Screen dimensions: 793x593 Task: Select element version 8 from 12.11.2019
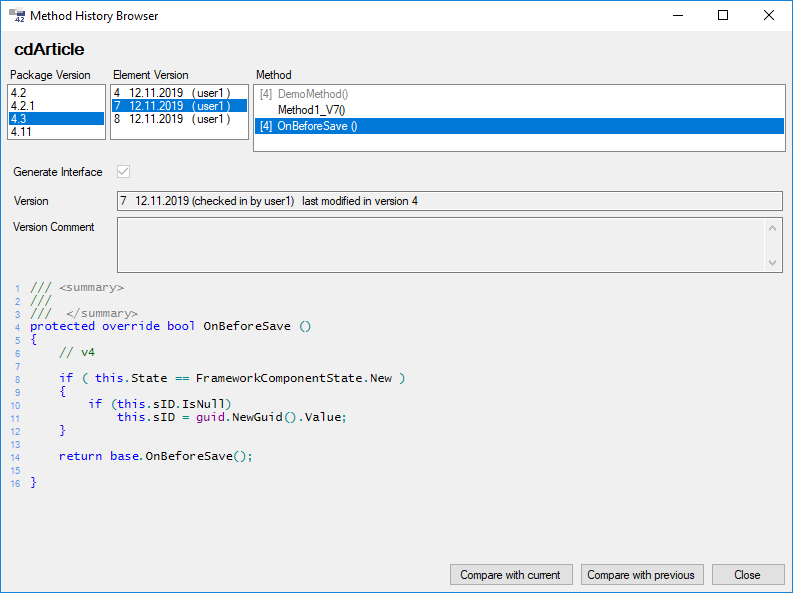179,119
